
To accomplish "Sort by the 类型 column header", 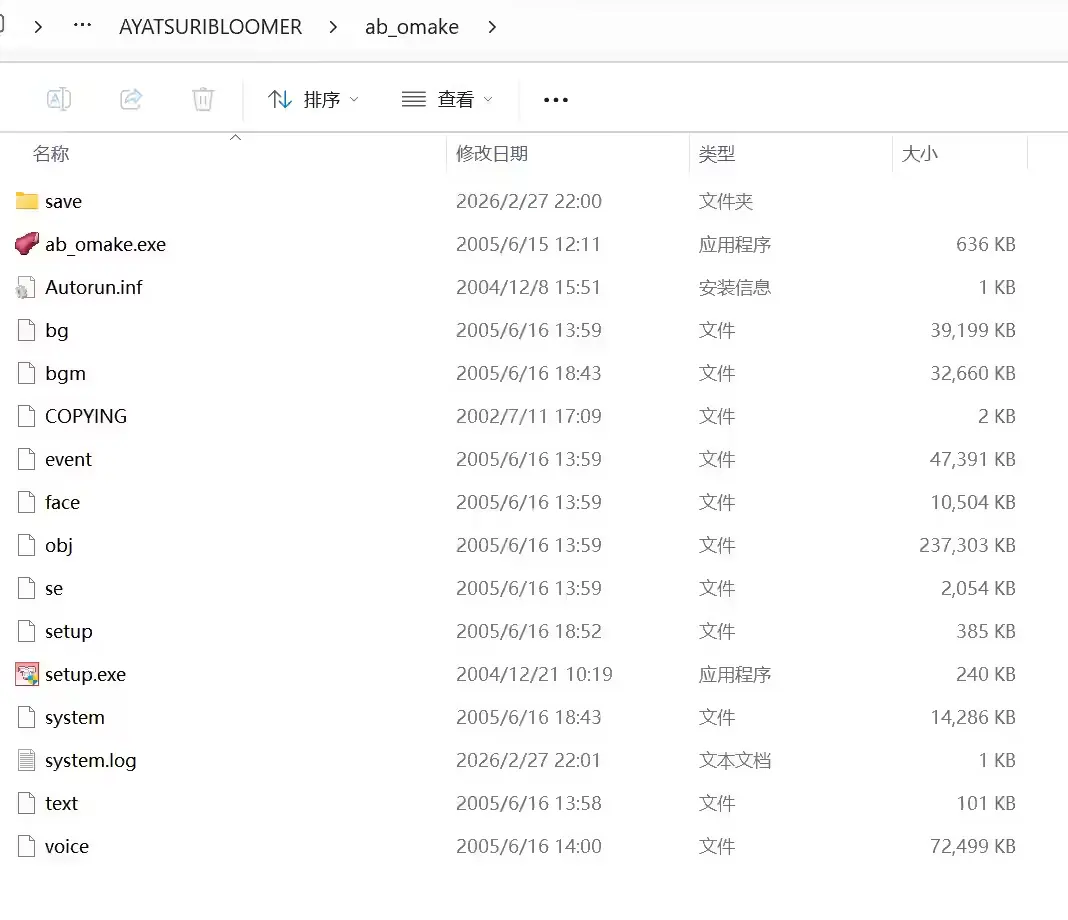I will coord(717,154).
